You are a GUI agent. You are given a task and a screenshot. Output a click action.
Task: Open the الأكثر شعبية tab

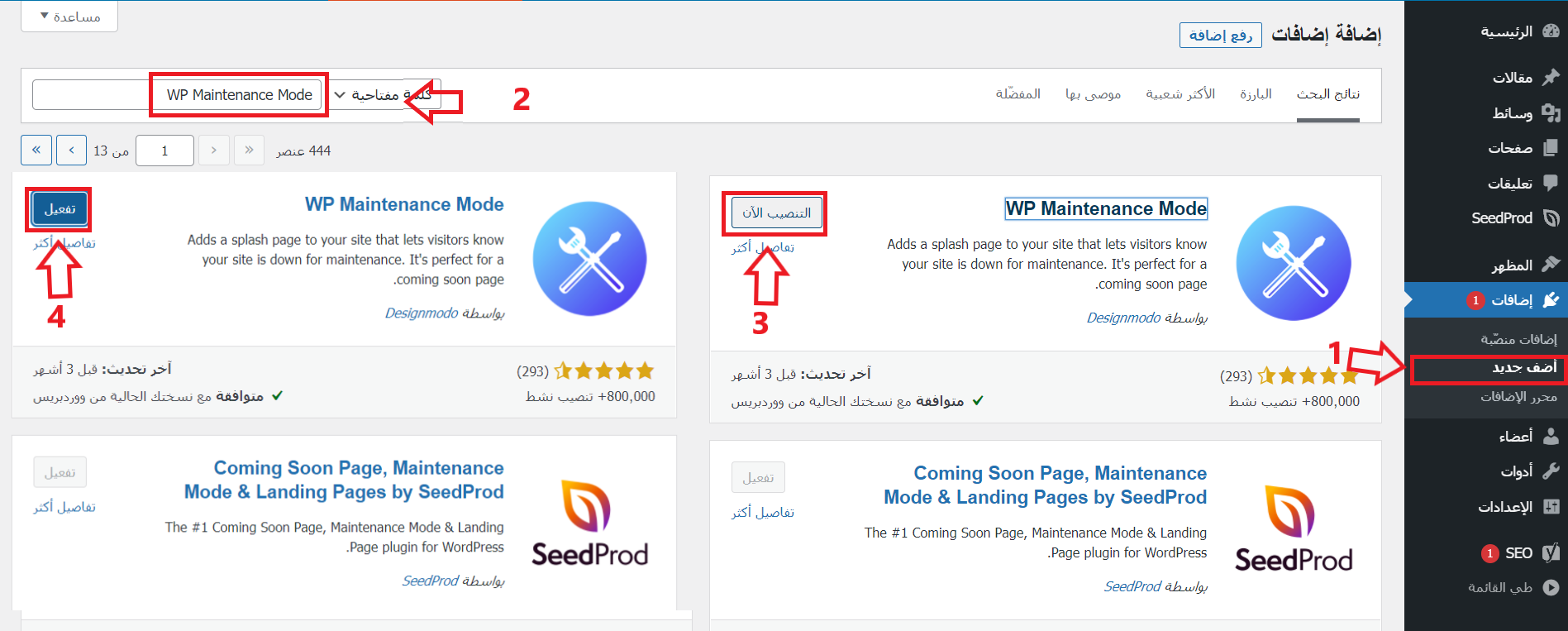click(x=1180, y=94)
